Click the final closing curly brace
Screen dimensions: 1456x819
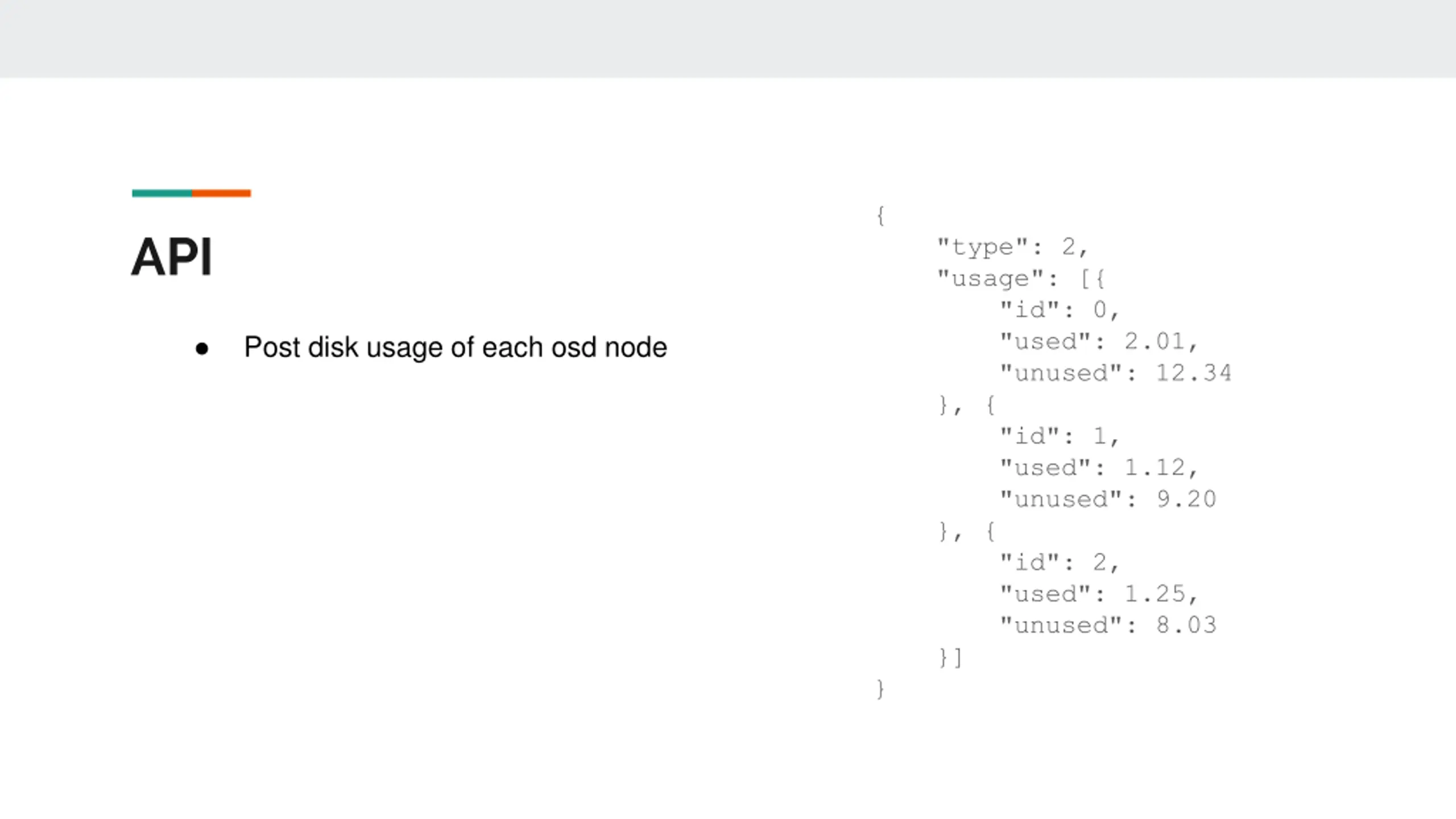tap(880, 689)
